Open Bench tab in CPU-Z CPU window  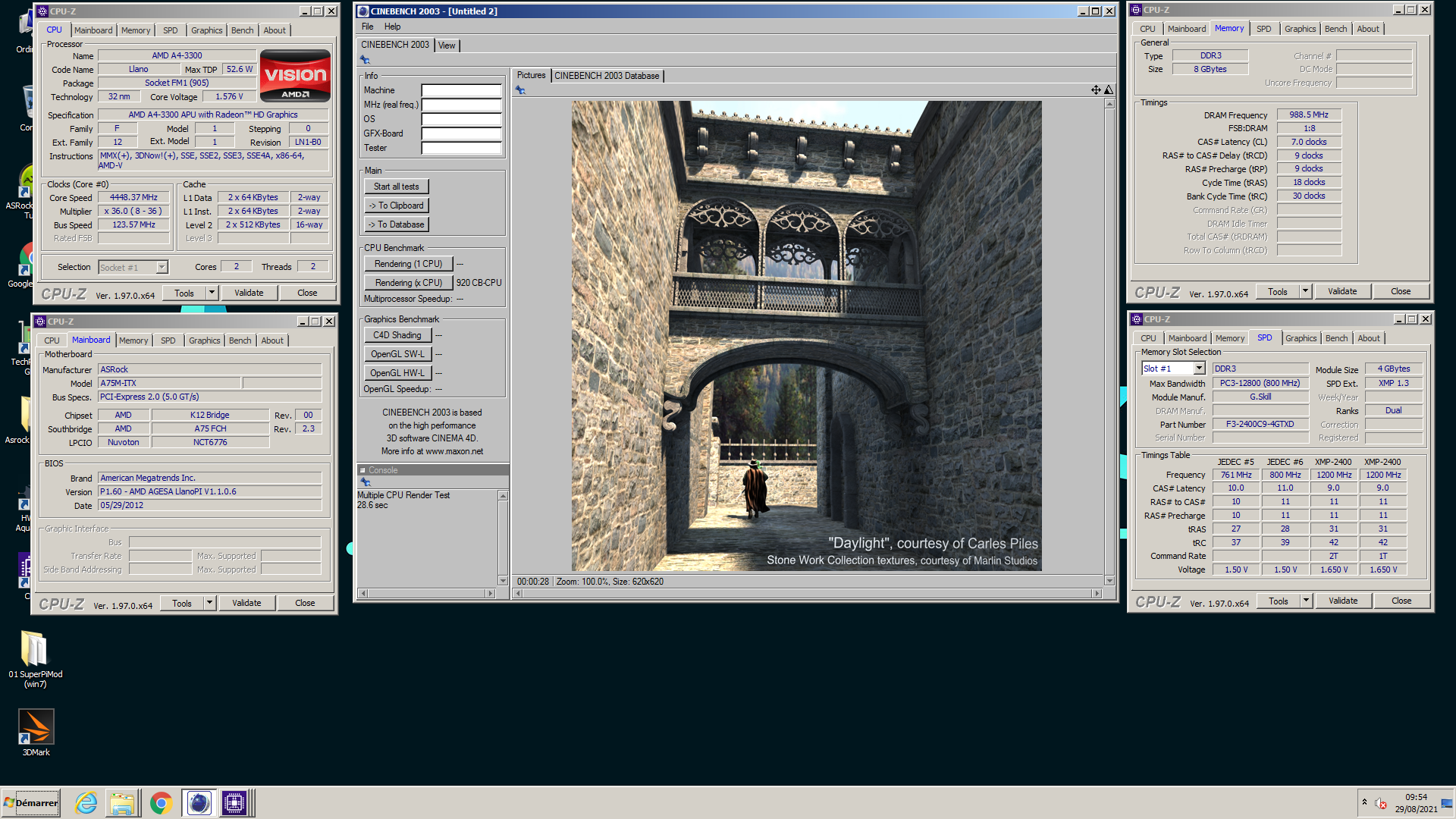[x=243, y=30]
